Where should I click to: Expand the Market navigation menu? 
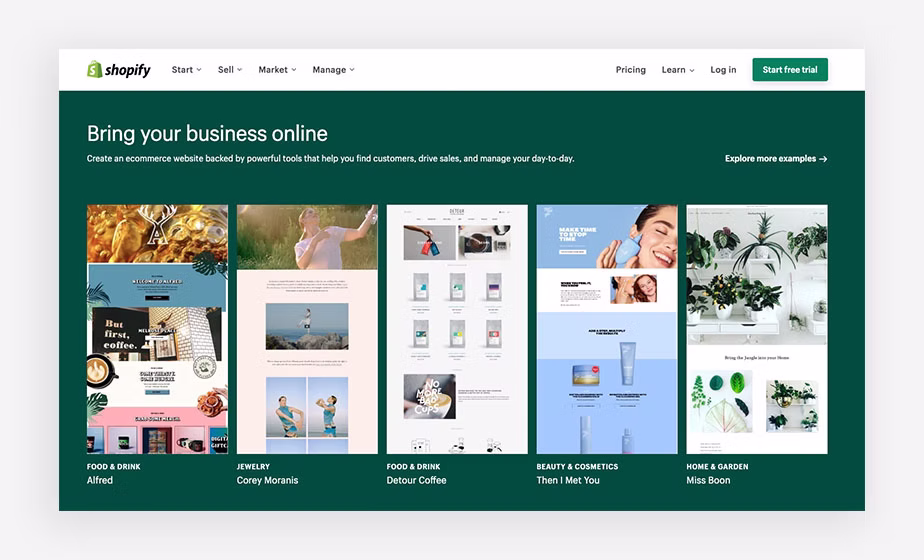[x=277, y=70]
